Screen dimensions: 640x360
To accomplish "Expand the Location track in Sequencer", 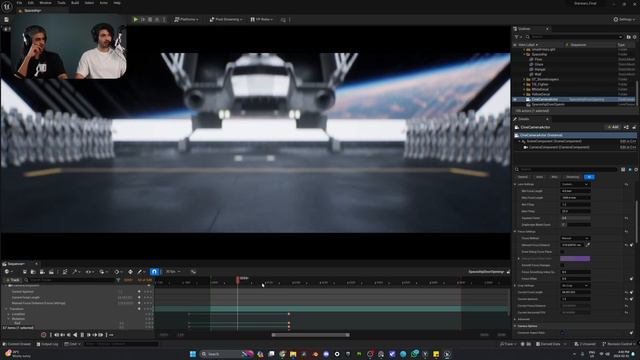I will [x=9, y=314].
